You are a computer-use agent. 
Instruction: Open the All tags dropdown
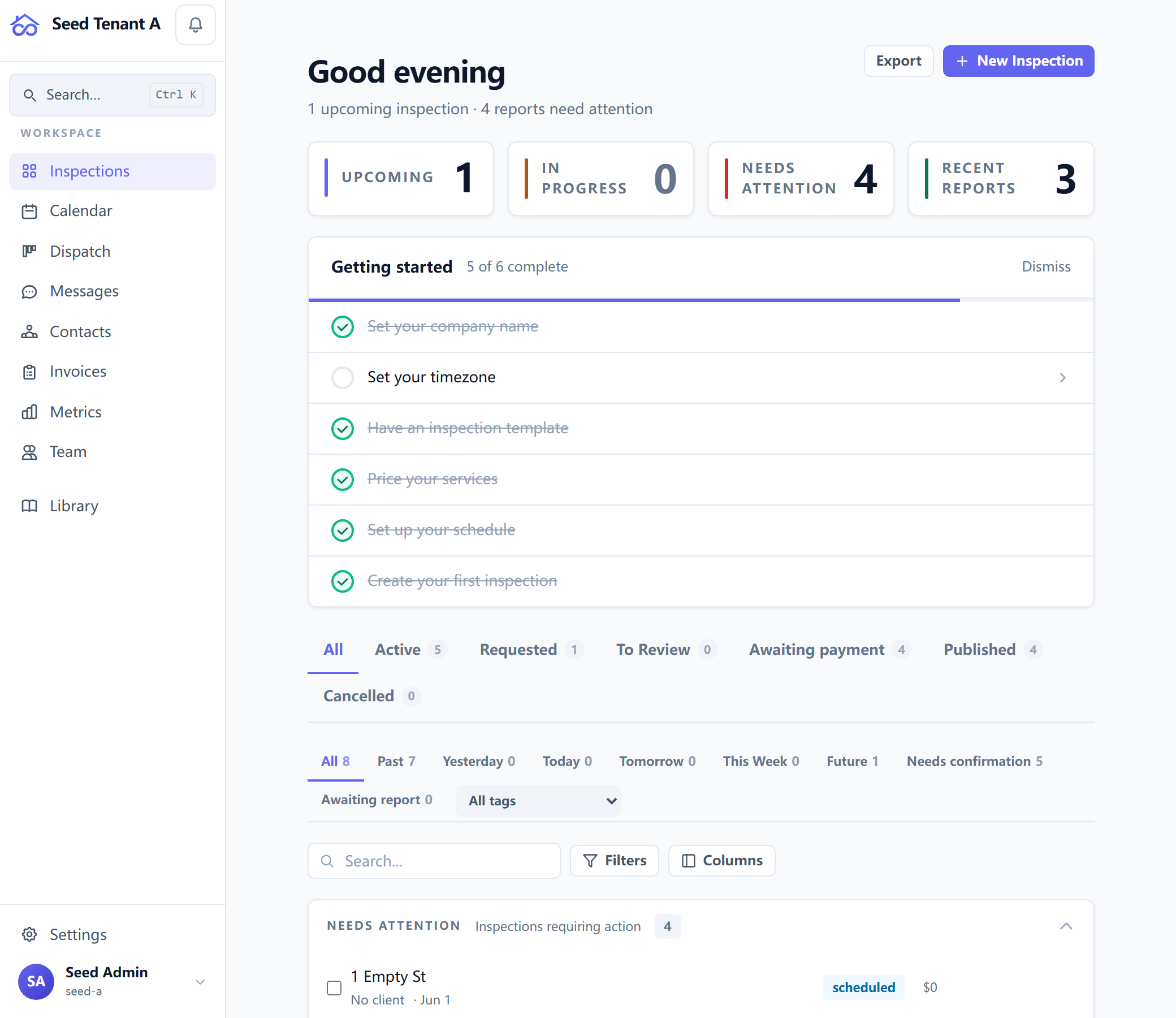(x=538, y=800)
